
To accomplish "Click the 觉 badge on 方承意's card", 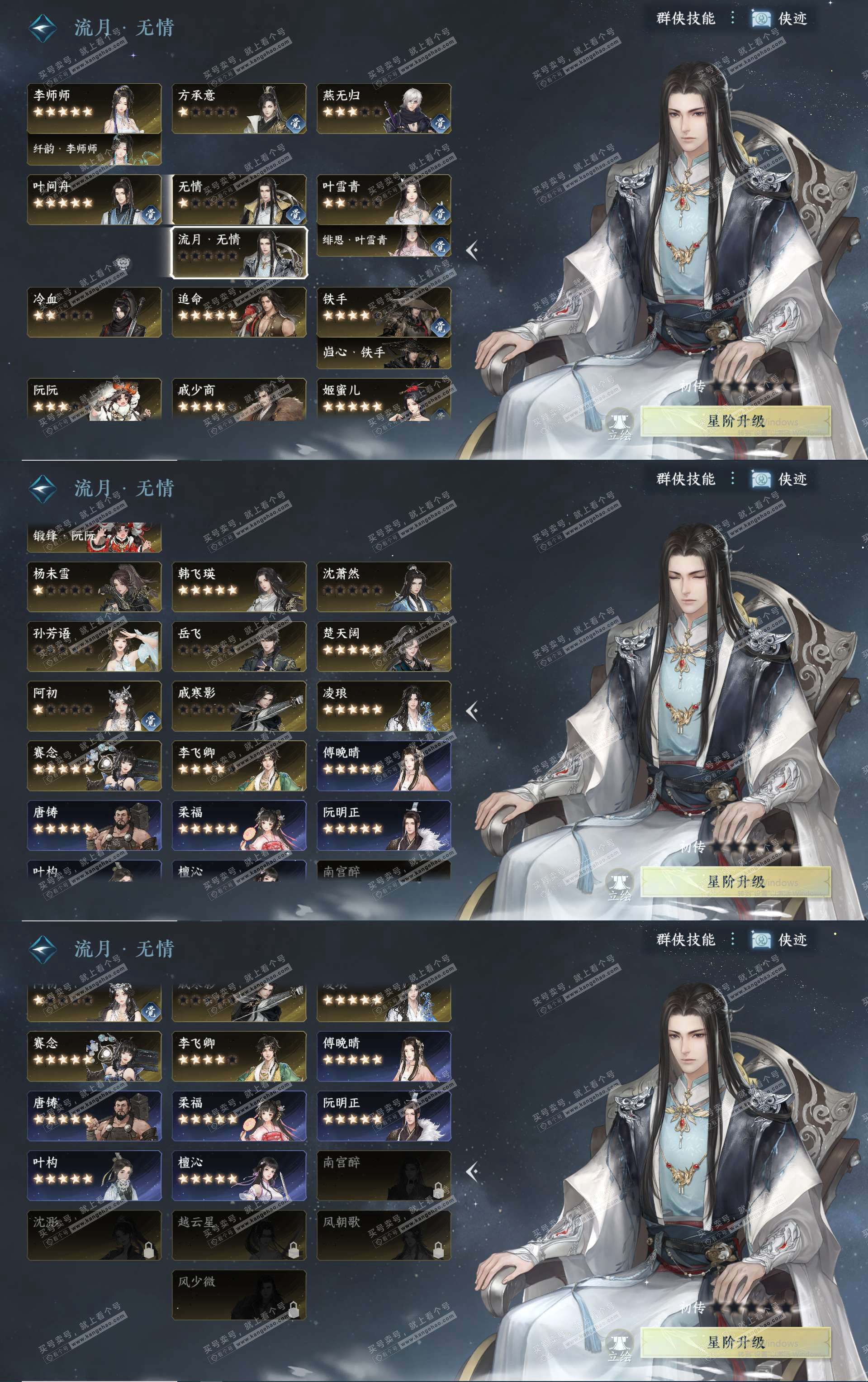I will pyautogui.click(x=295, y=123).
